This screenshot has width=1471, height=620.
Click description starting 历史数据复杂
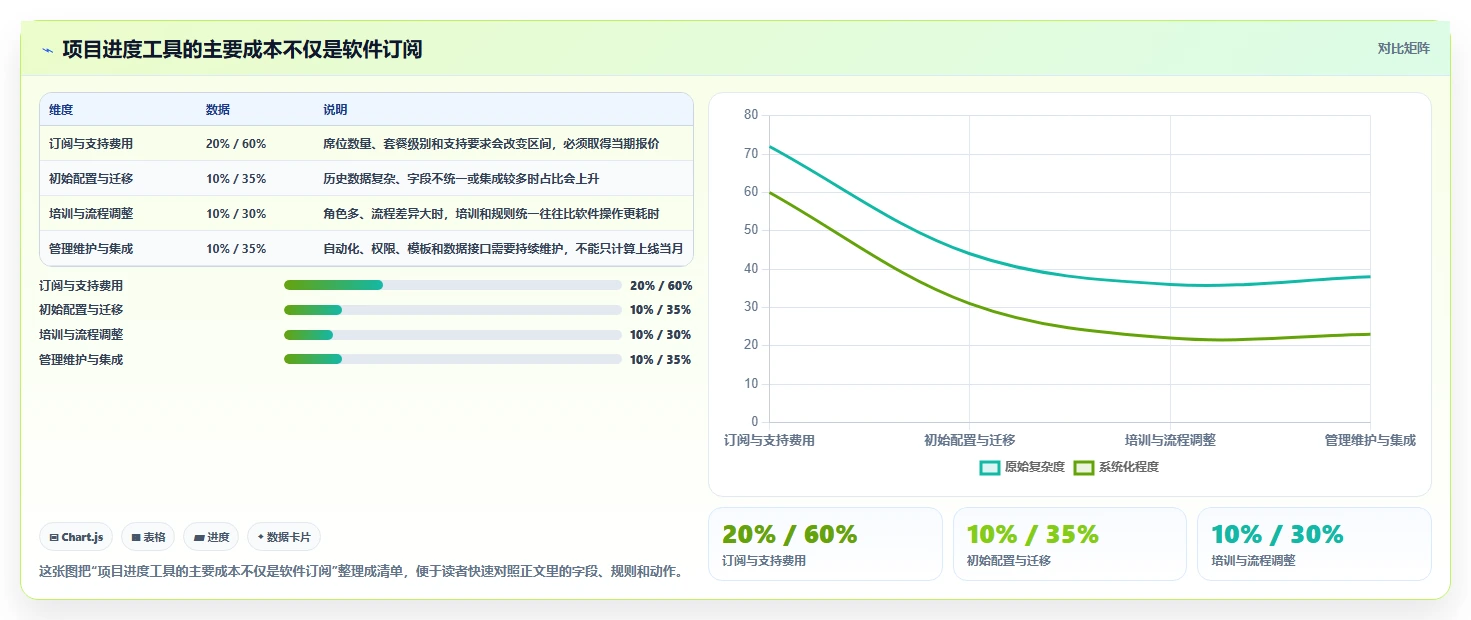[x=461, y=179]
